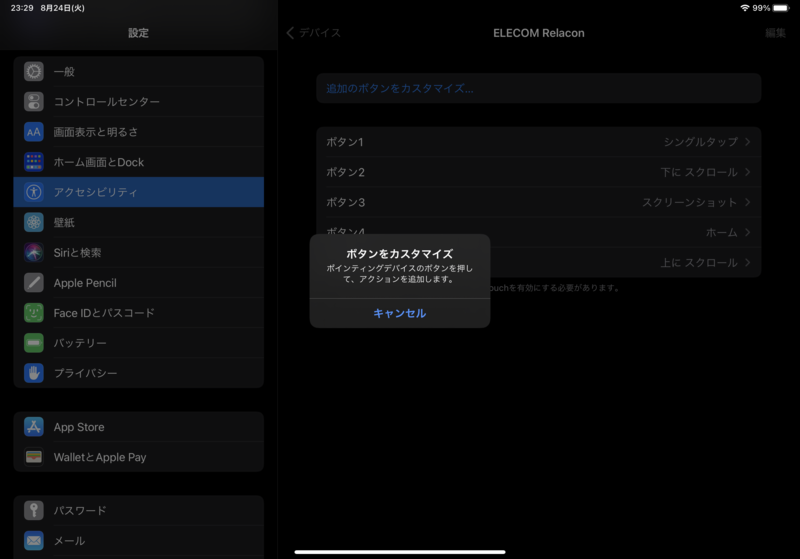Expand the ホーム row chevron
Image resolution: width=800 pixels, height=559 pixels.
[x=747, y=232]
